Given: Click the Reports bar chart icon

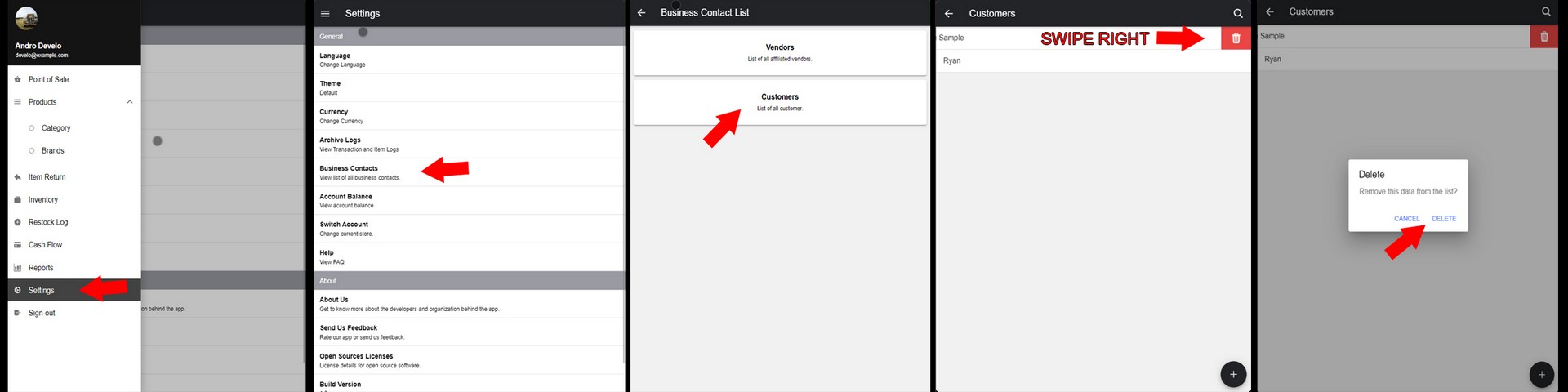Looking at the screenshot, I should point(18,268).
